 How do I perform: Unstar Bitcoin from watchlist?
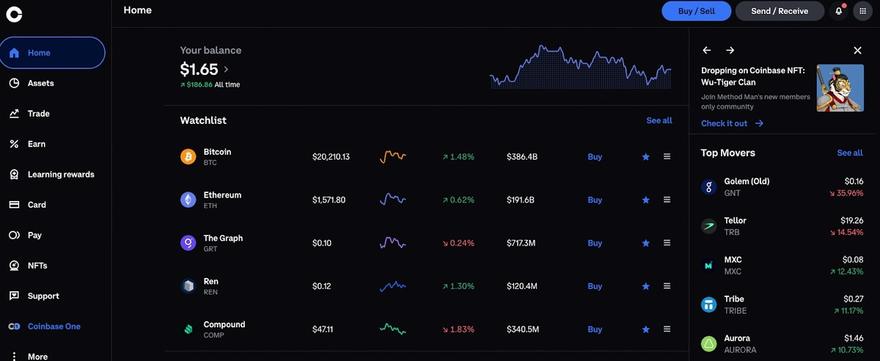click(646, 157)
